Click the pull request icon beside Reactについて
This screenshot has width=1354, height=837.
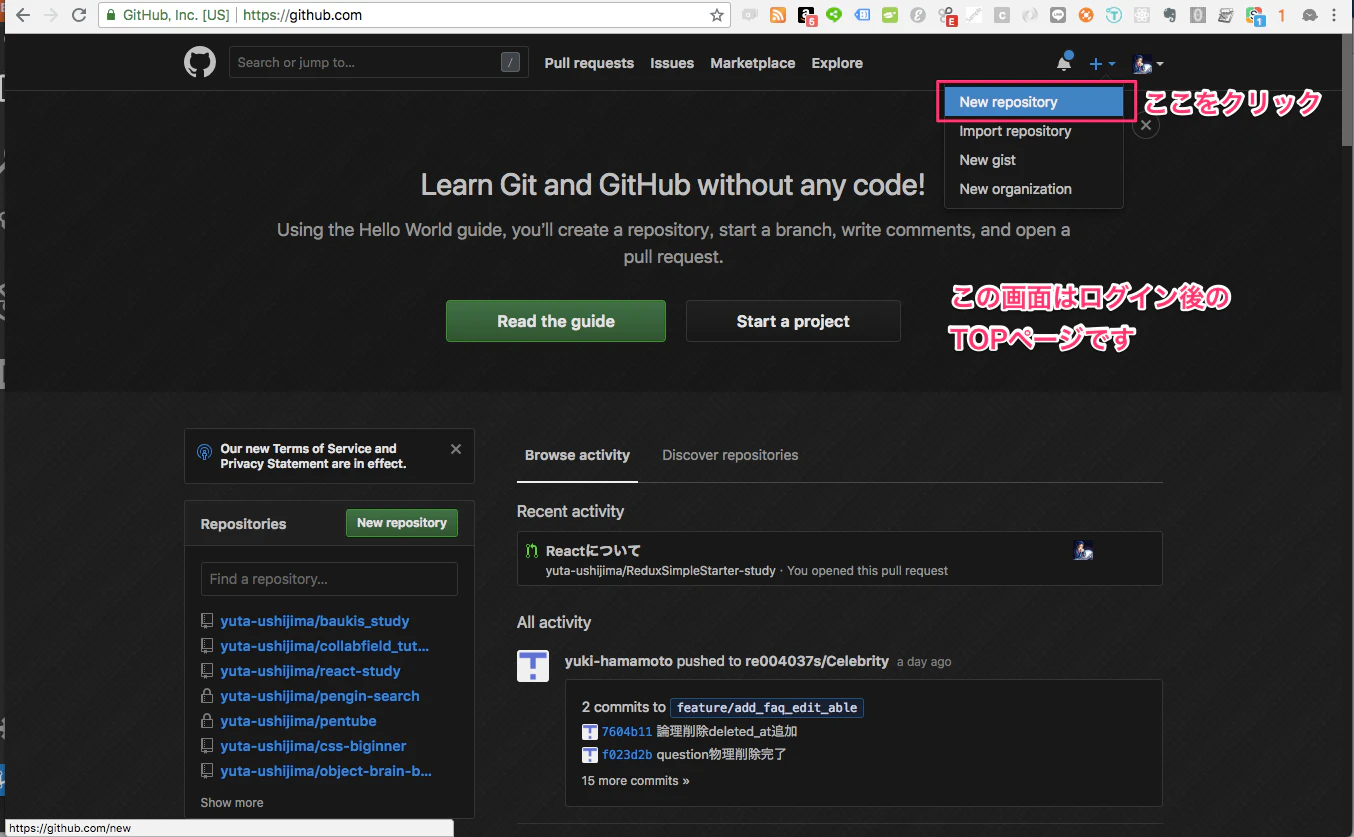(x=530, y=550)
